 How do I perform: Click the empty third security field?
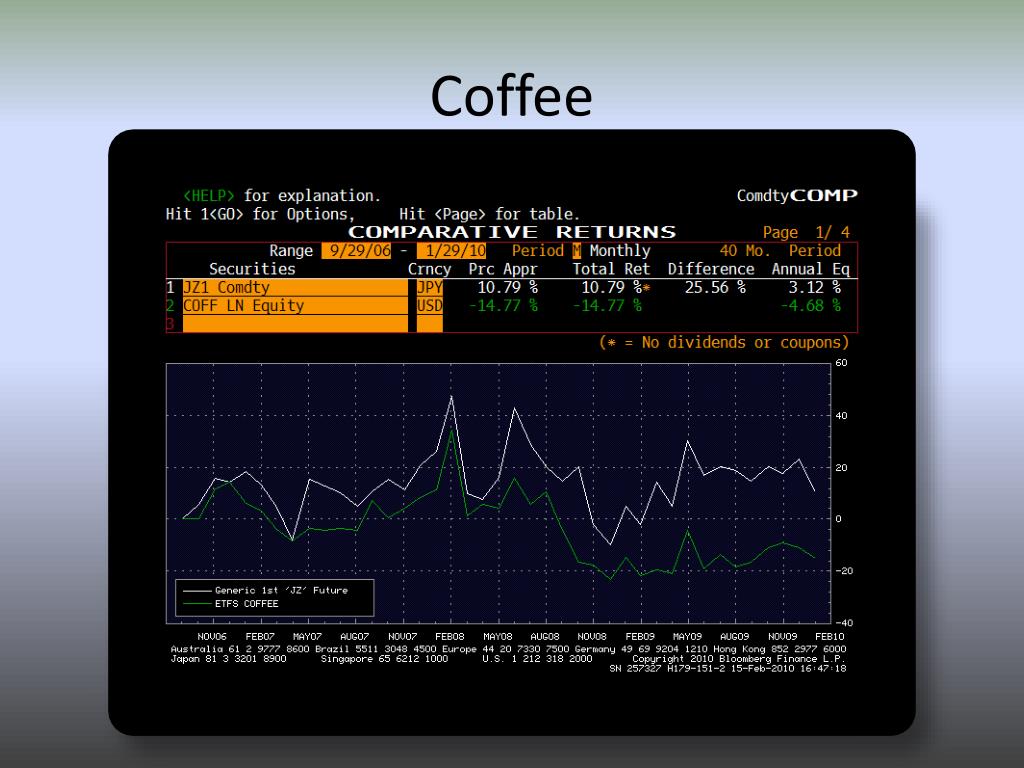coord(295,324)
